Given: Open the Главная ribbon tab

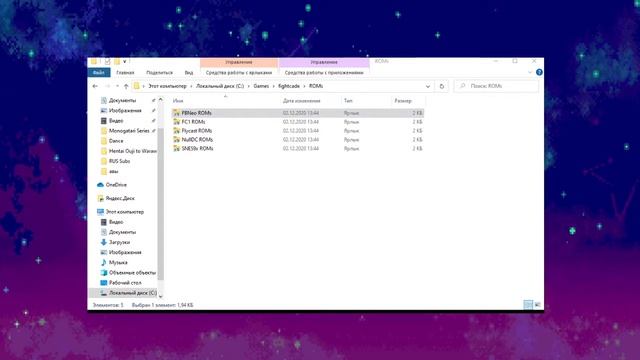Looking at the screenshot, I should tap(125, 73).
